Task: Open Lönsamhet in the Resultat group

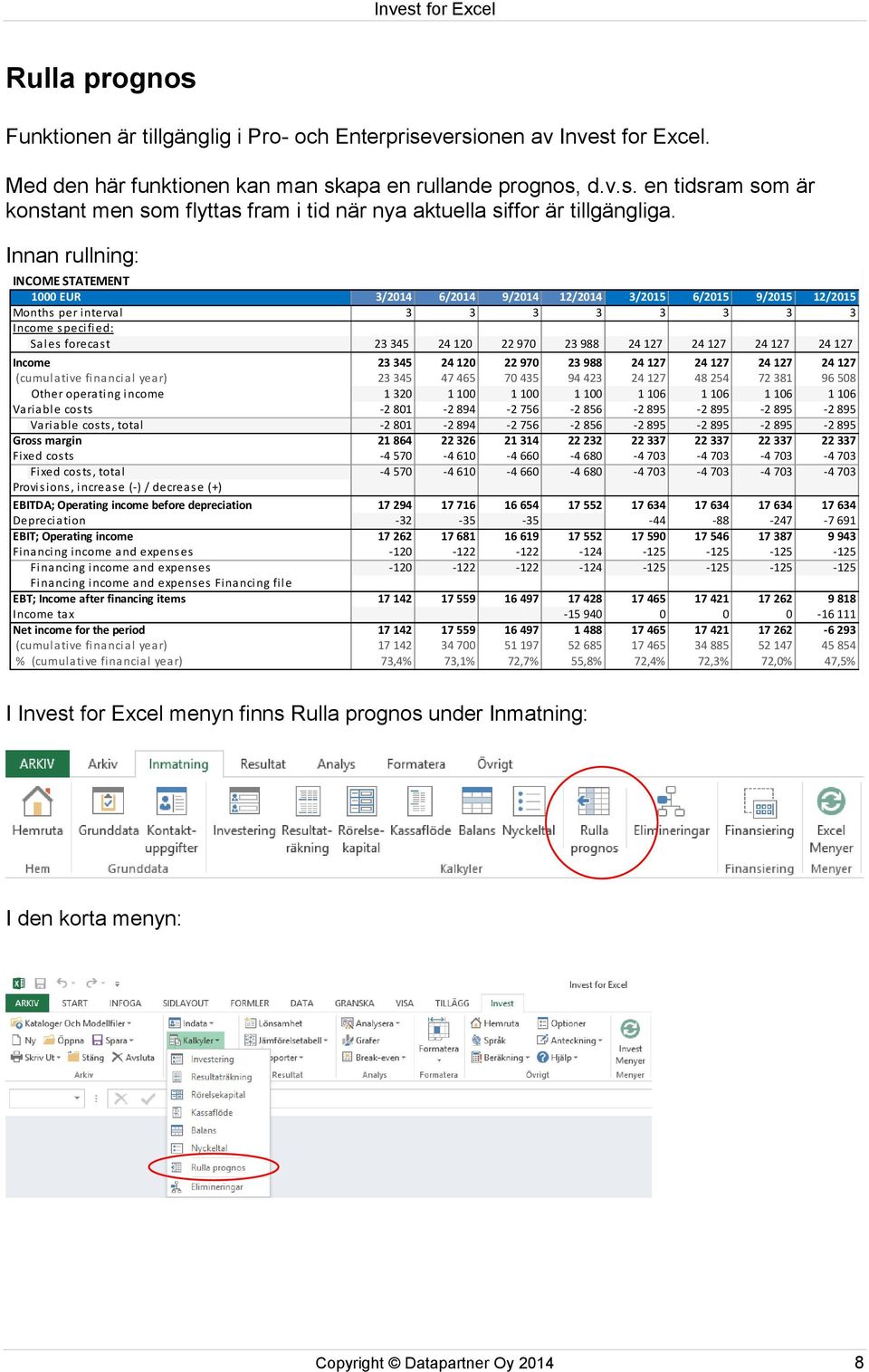Action: pyautogui.click(x=273, y=1023)
